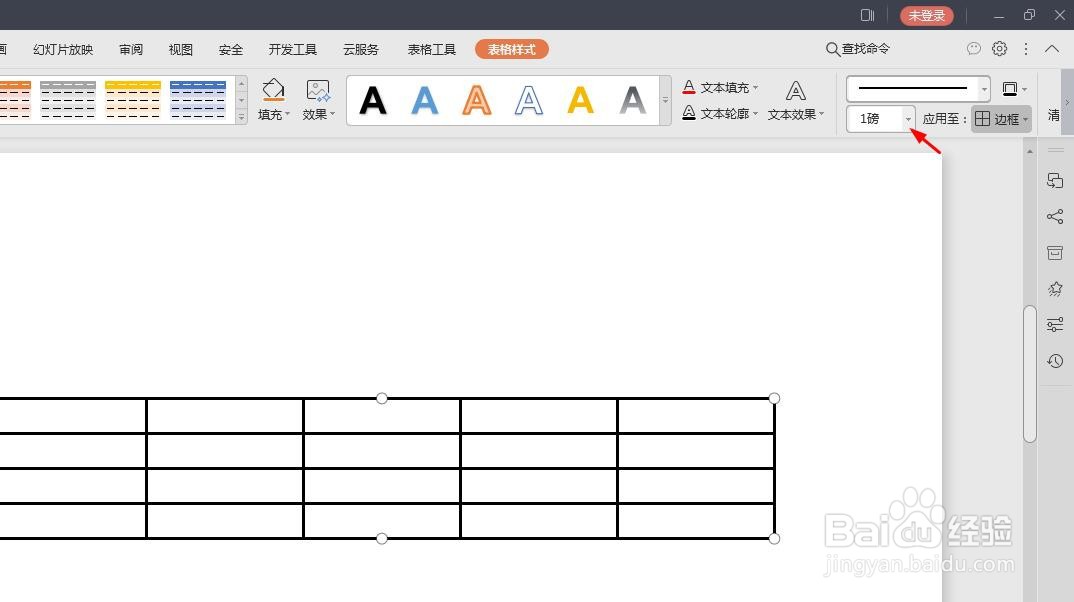1074x602 pixels.
Task: Open the more options dots menu
Action: point(1025,49)
